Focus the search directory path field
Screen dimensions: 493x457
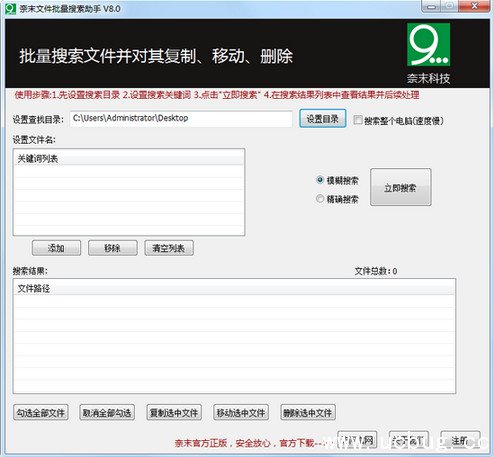click(181, 119)
